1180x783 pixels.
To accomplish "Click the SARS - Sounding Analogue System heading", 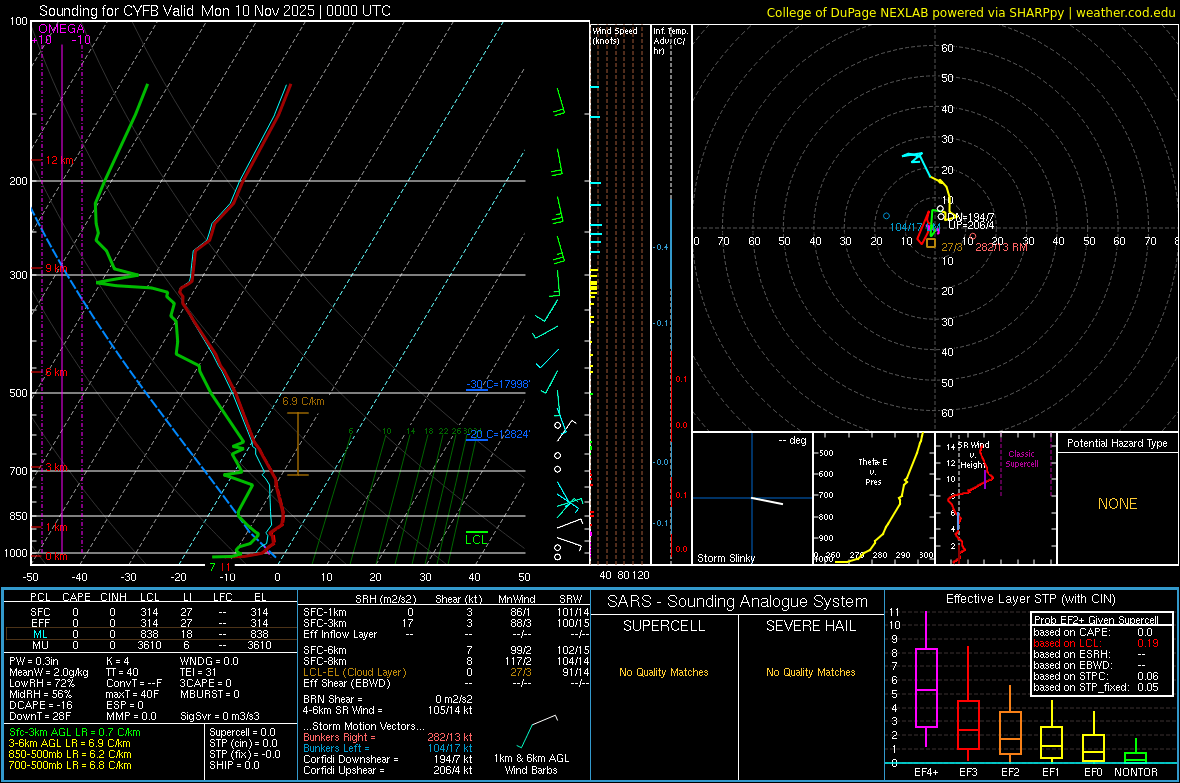I will tap(738, 602).
